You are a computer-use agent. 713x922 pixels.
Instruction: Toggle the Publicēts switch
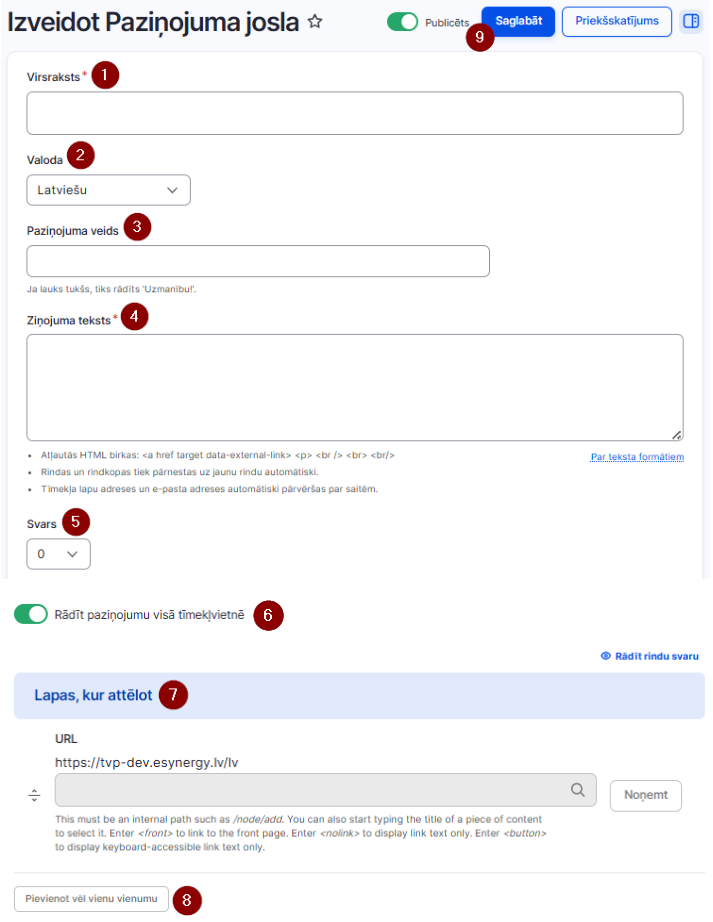click(402, 22)
